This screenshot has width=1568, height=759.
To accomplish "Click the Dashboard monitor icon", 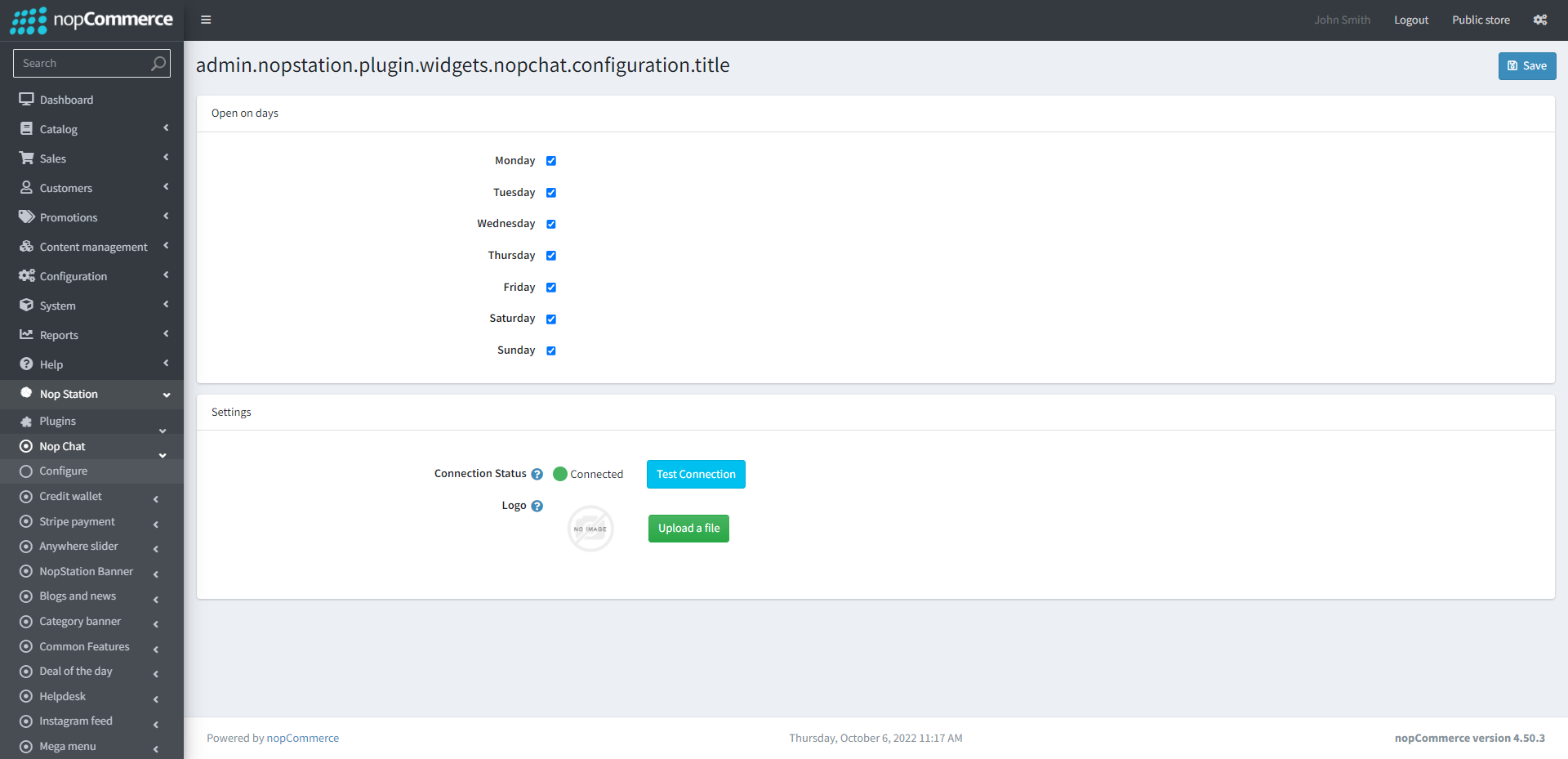I will 26,99.
